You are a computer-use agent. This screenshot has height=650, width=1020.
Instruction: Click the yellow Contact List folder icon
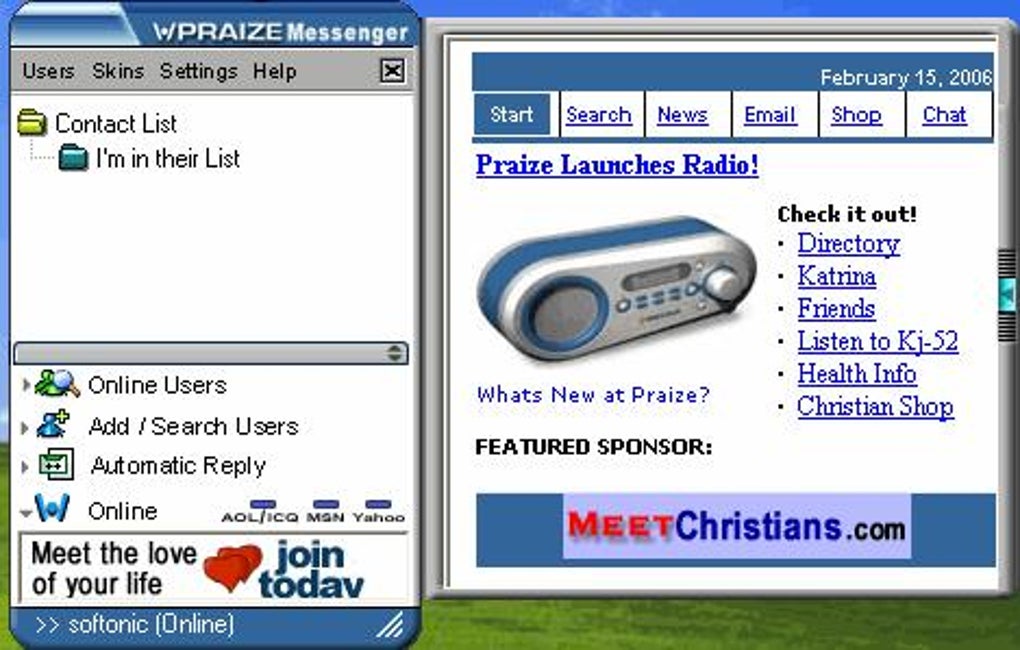point(33,122)
